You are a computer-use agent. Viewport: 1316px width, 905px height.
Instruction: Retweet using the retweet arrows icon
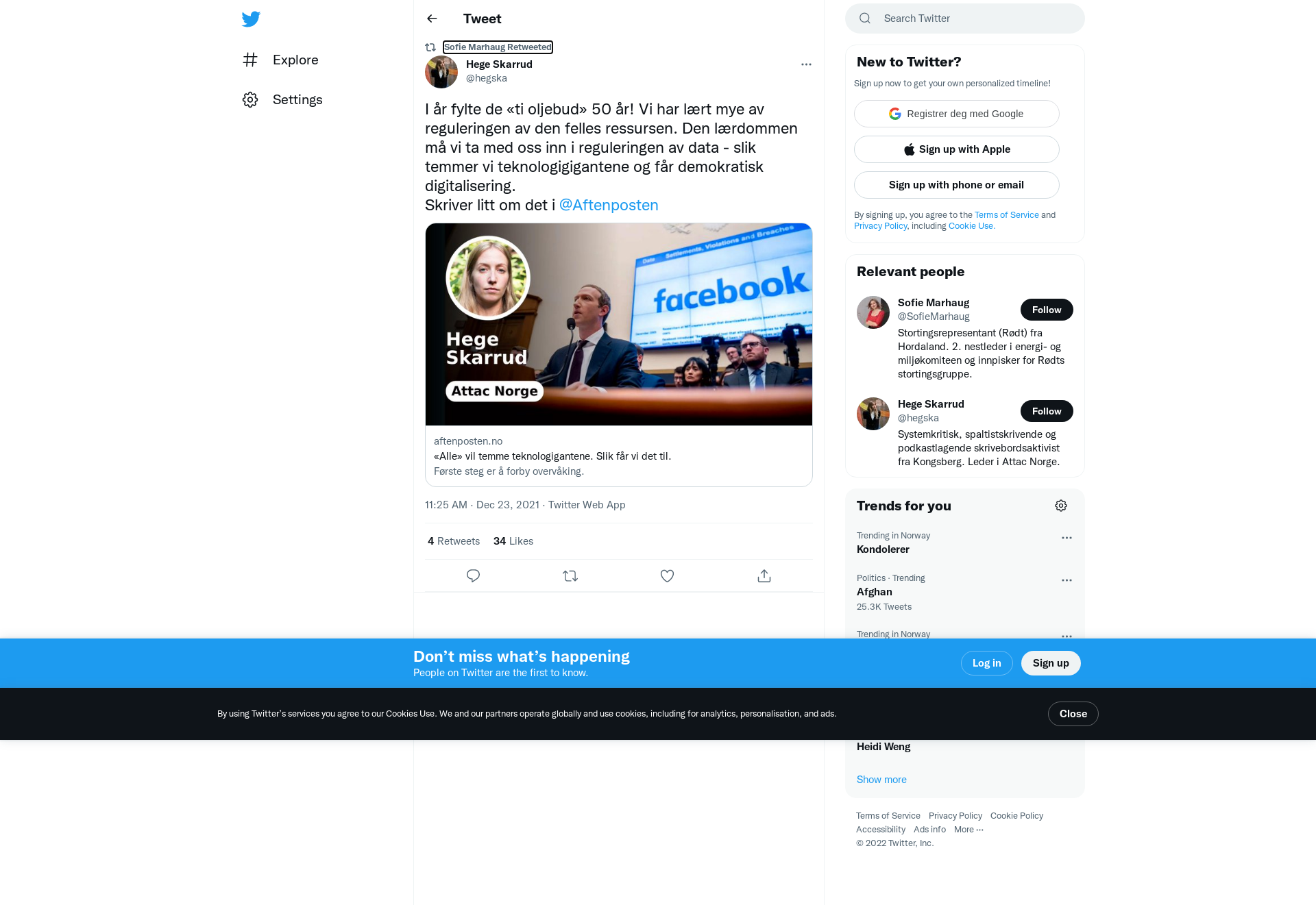[570, 576]
